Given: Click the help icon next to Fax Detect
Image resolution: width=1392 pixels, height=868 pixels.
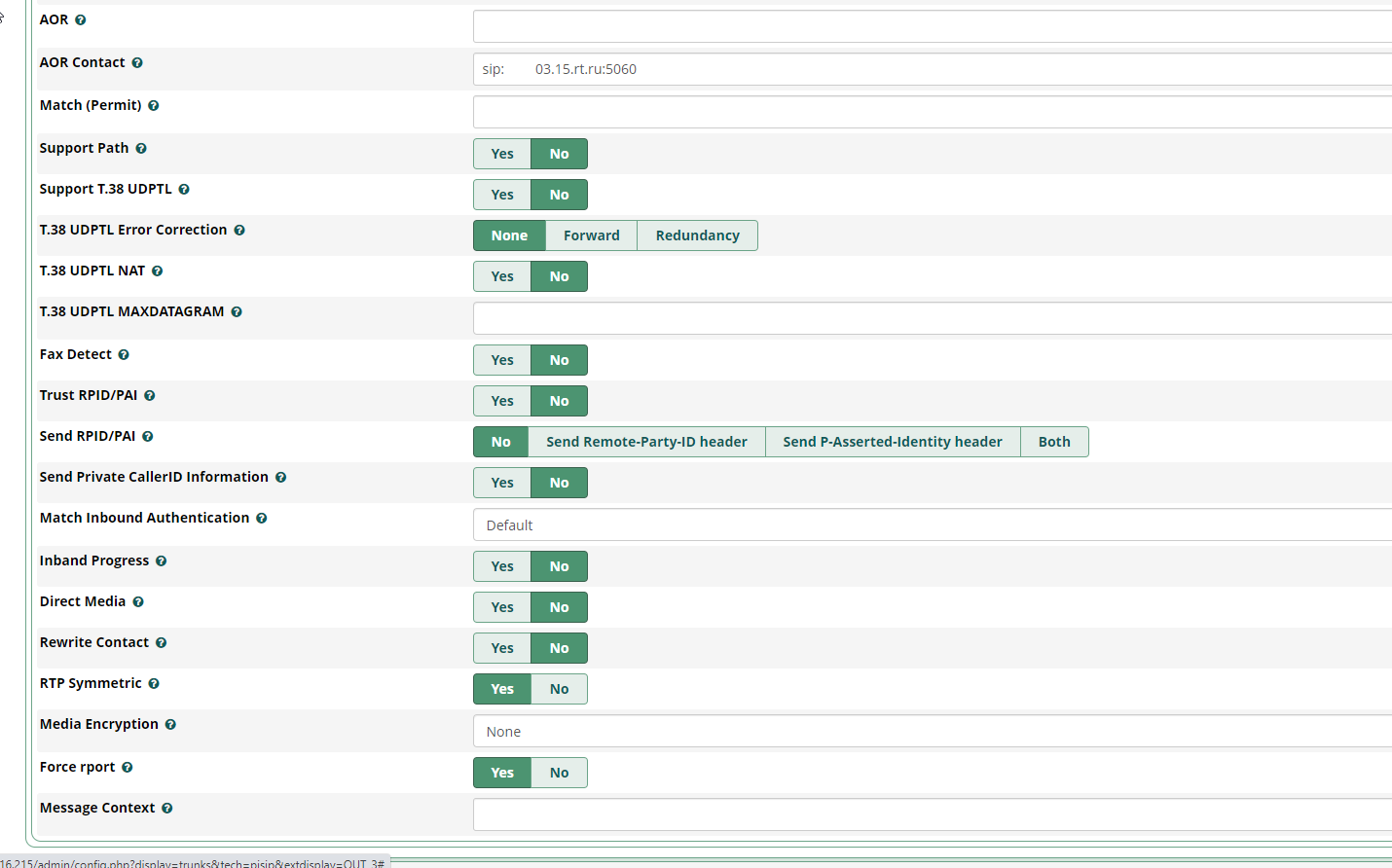Looking at the screenshot, I should (x=124, y=355).
